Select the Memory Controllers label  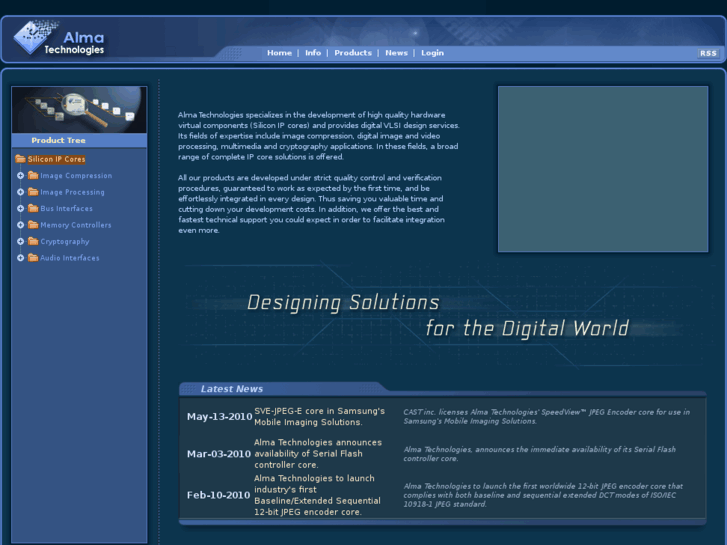tap(76, 225)
